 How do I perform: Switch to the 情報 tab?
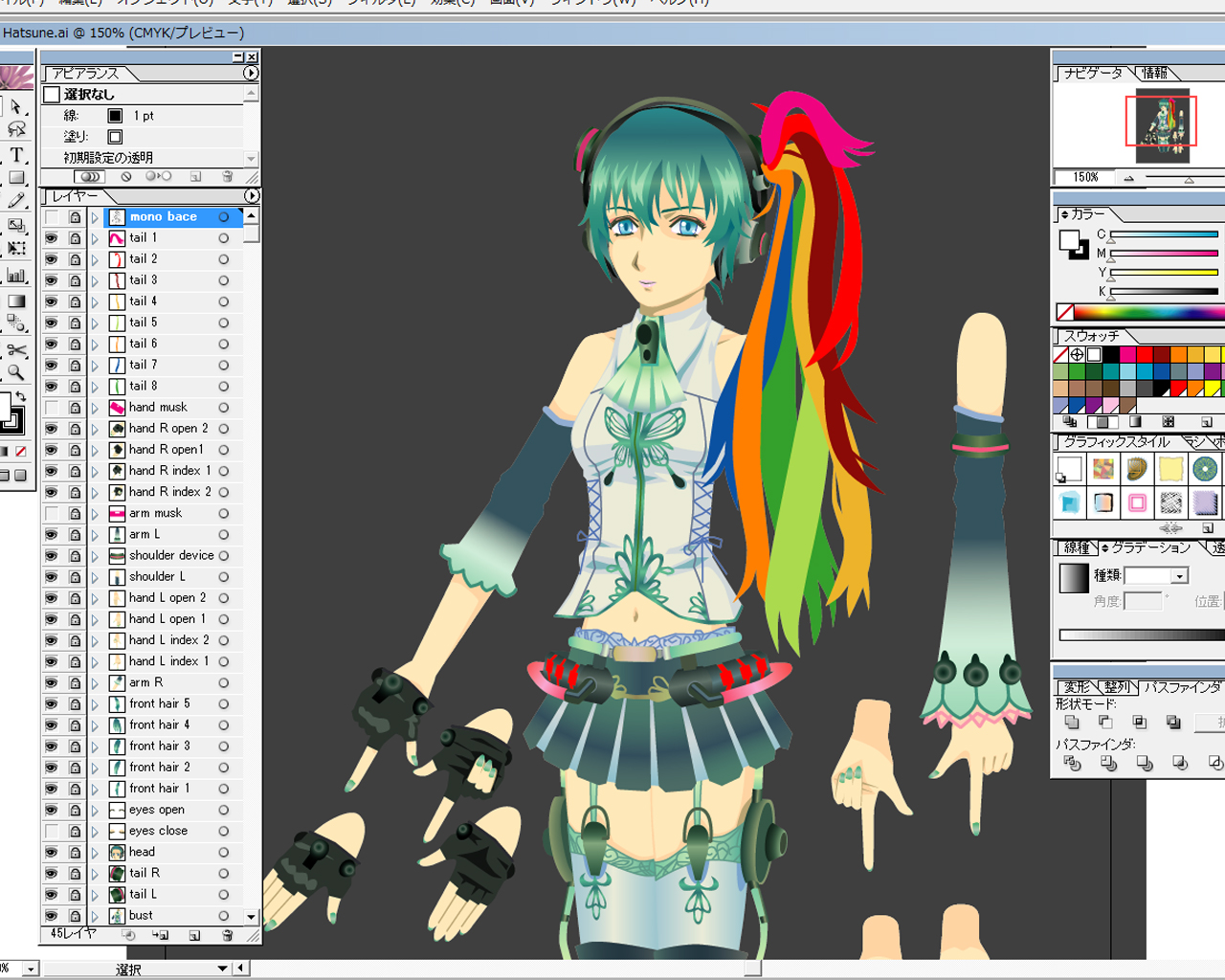1155,73
